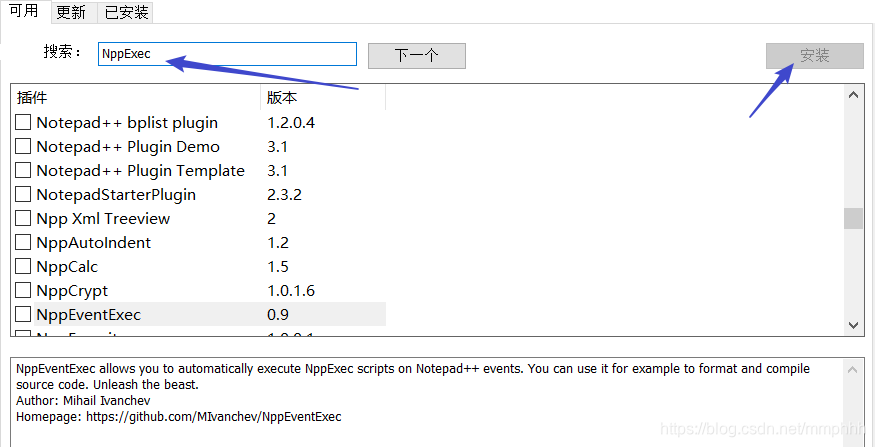Check the NppAutoIndent checkbox
The image size is (875, 447).
point(23,242)
